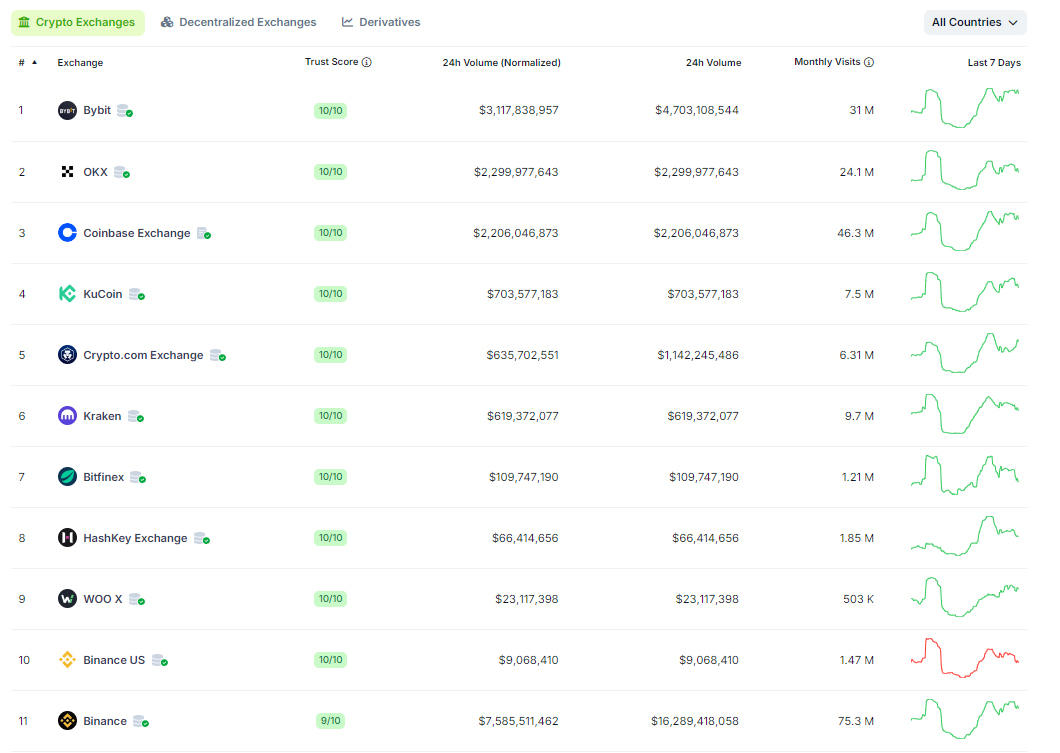Click the reserves badge next to OKX
Screen dimensions: 1060x753
(122, 172)
